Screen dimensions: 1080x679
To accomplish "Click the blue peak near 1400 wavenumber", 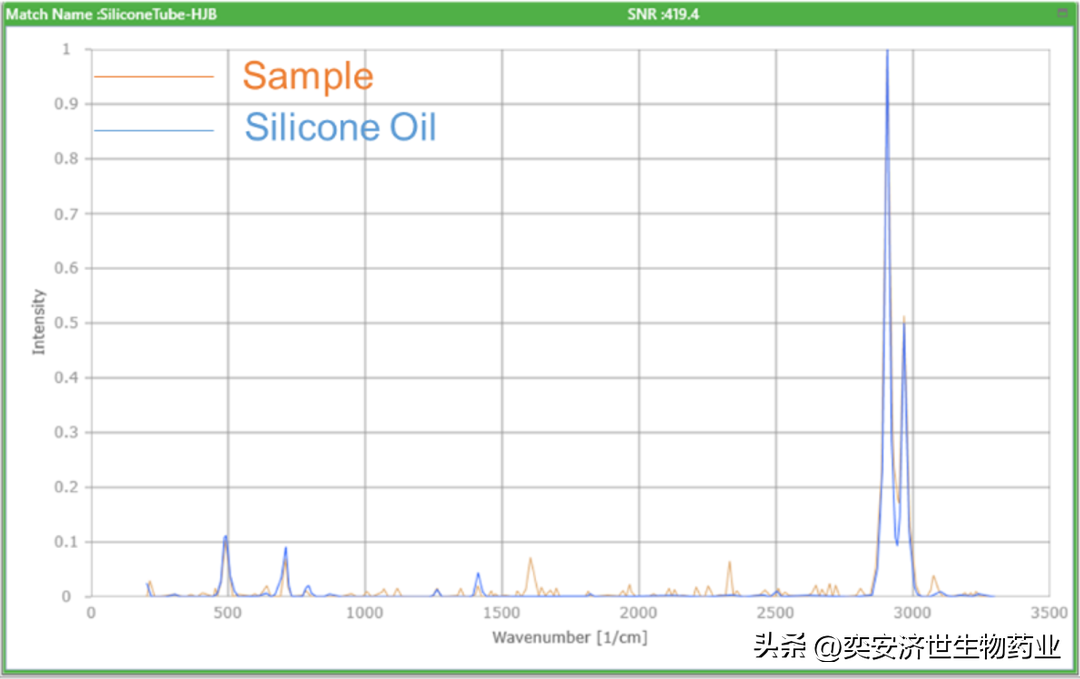I will coord(478,575).
